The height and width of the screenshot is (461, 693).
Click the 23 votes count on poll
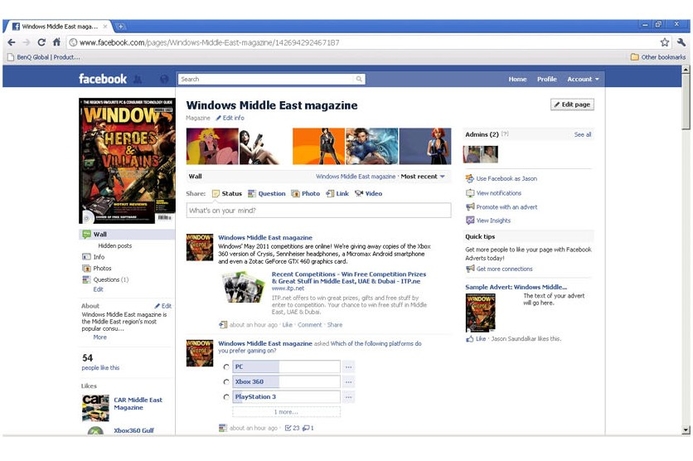(x=292, y=428)
